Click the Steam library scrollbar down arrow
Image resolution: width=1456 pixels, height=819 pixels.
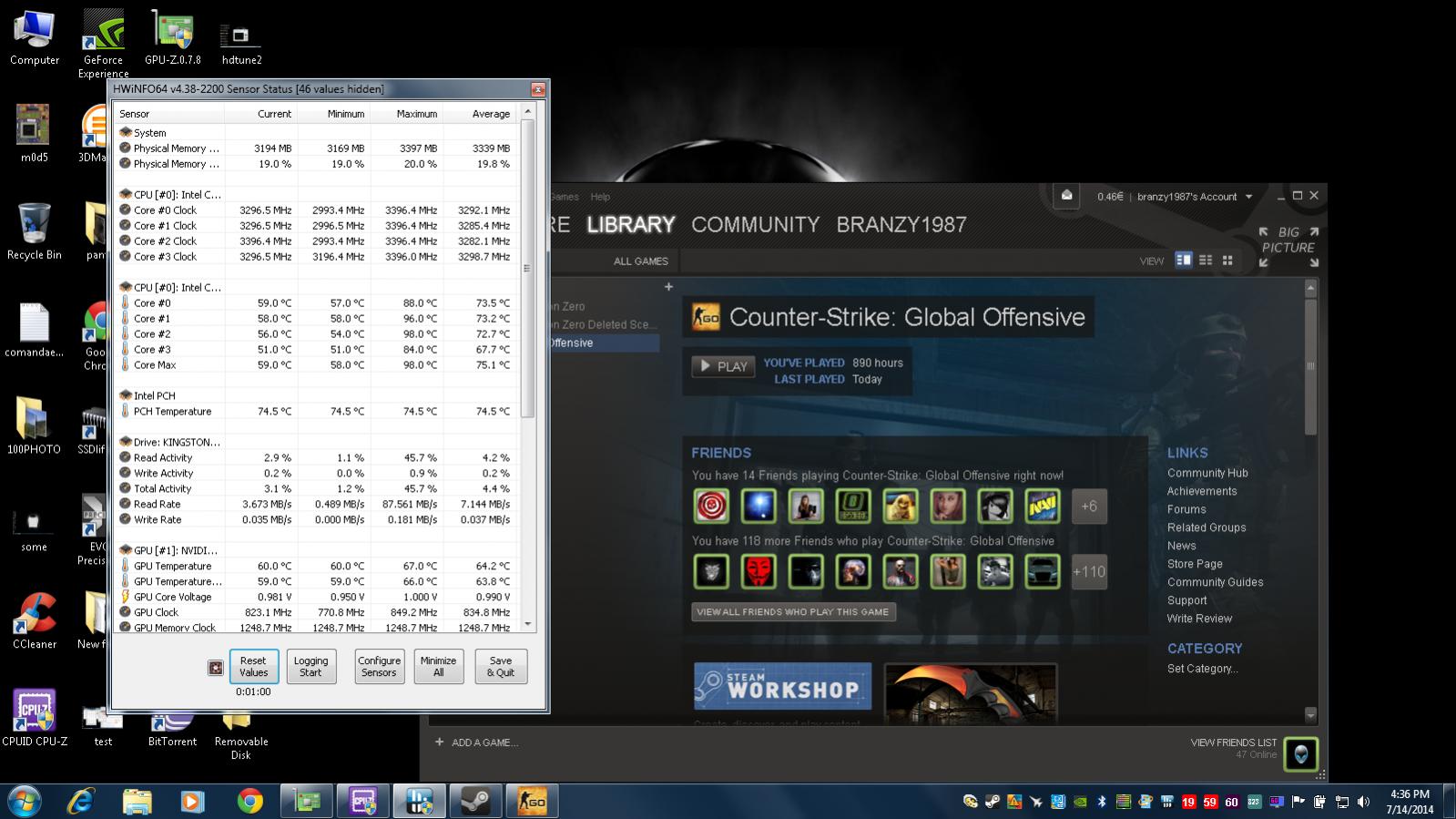[1310, 714]
